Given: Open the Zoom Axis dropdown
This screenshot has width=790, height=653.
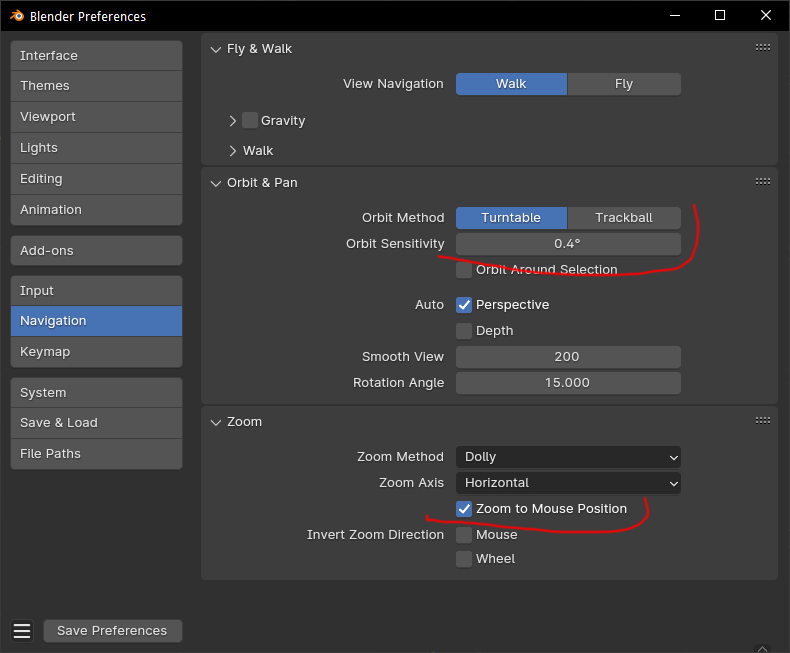Looking at the screenshot, I should coord(568,483).
